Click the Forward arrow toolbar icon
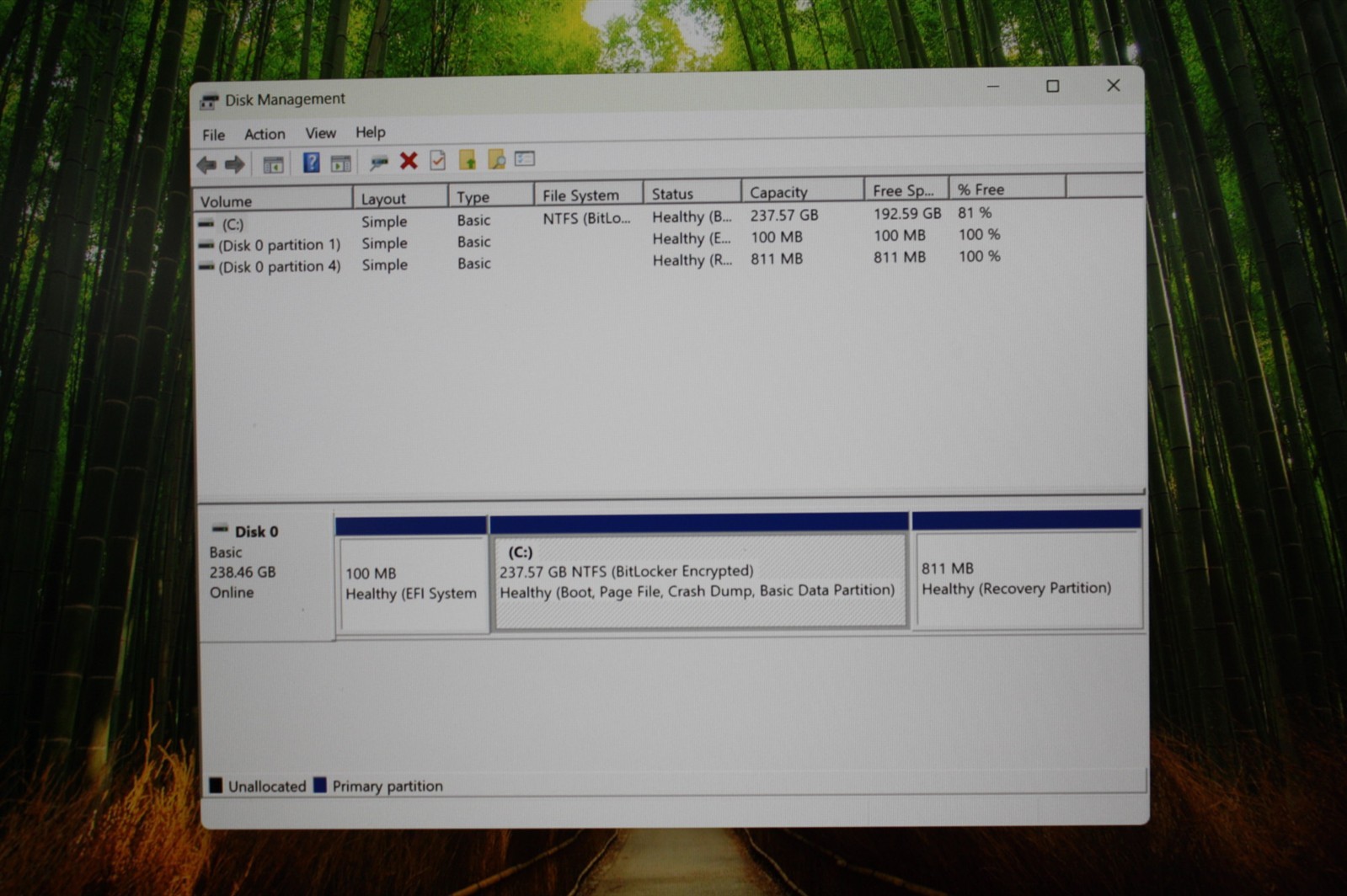 pos(235,164)
